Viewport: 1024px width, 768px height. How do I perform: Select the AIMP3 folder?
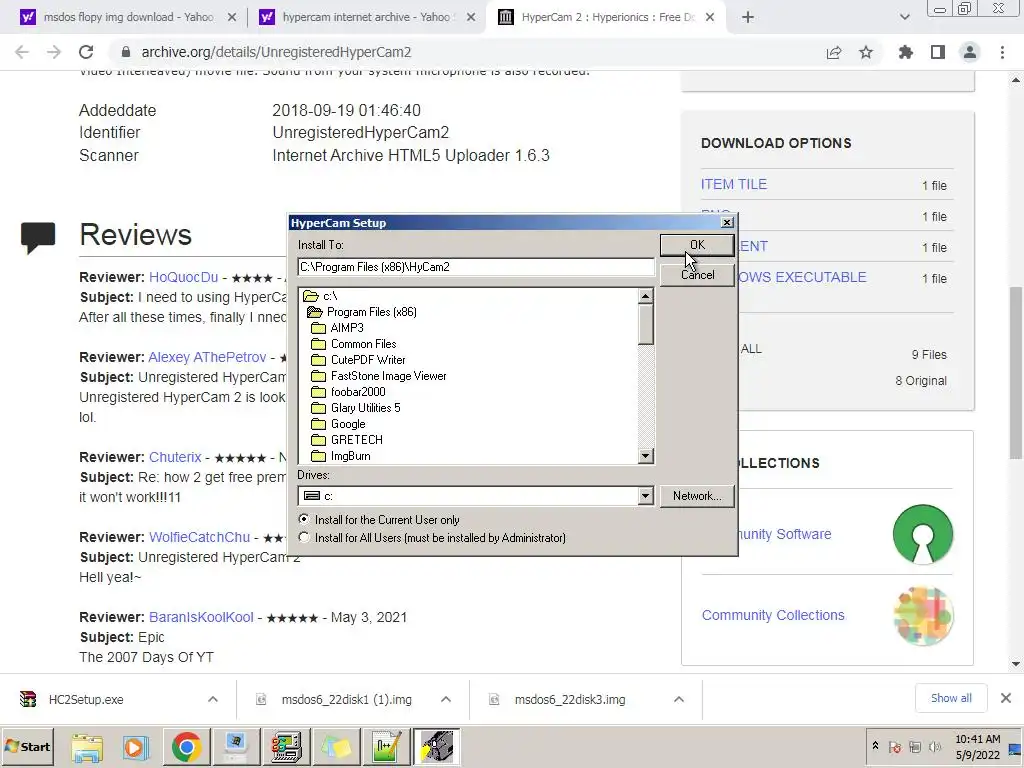click(338, 328)
